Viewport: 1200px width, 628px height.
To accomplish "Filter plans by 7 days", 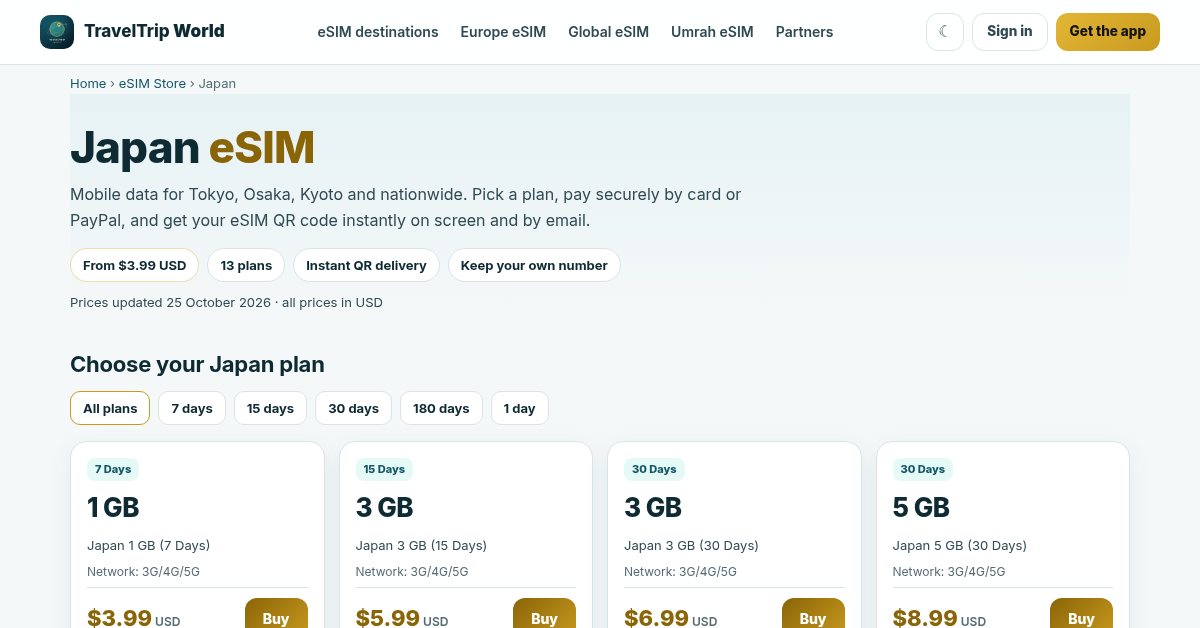I will tap(192, 408).
